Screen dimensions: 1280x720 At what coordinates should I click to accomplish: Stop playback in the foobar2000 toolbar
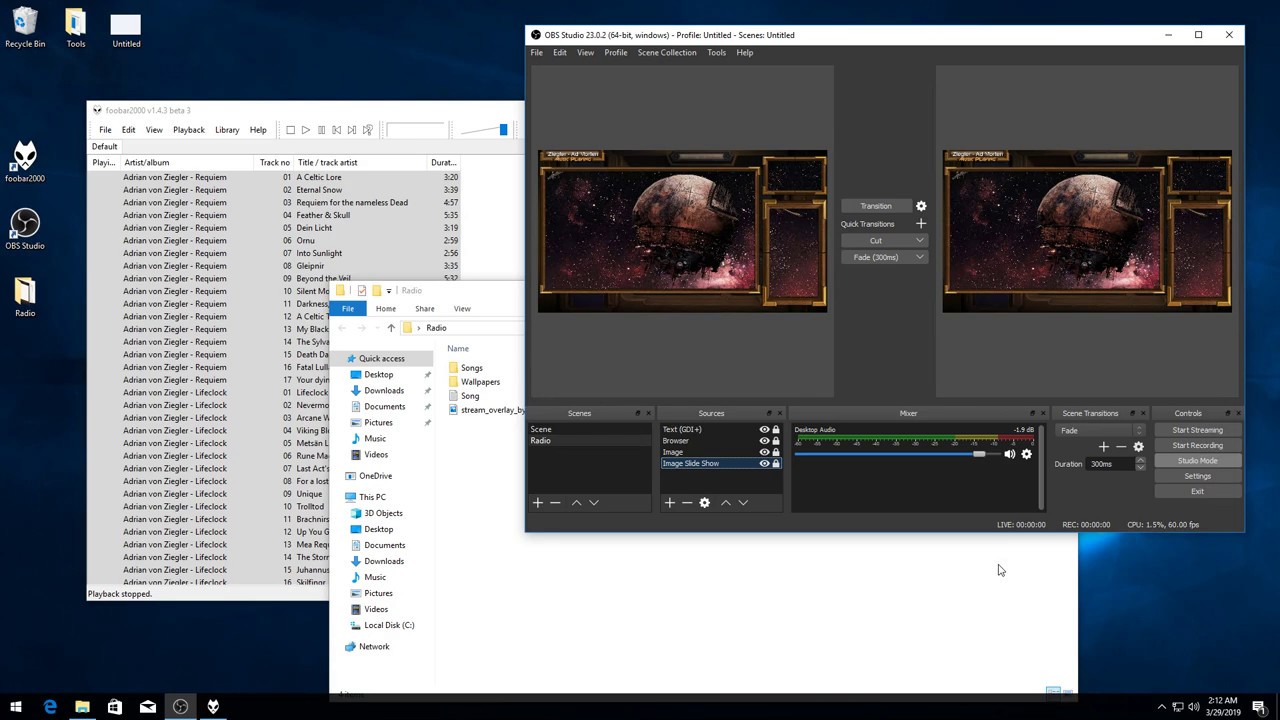click(x=290, y=130)
